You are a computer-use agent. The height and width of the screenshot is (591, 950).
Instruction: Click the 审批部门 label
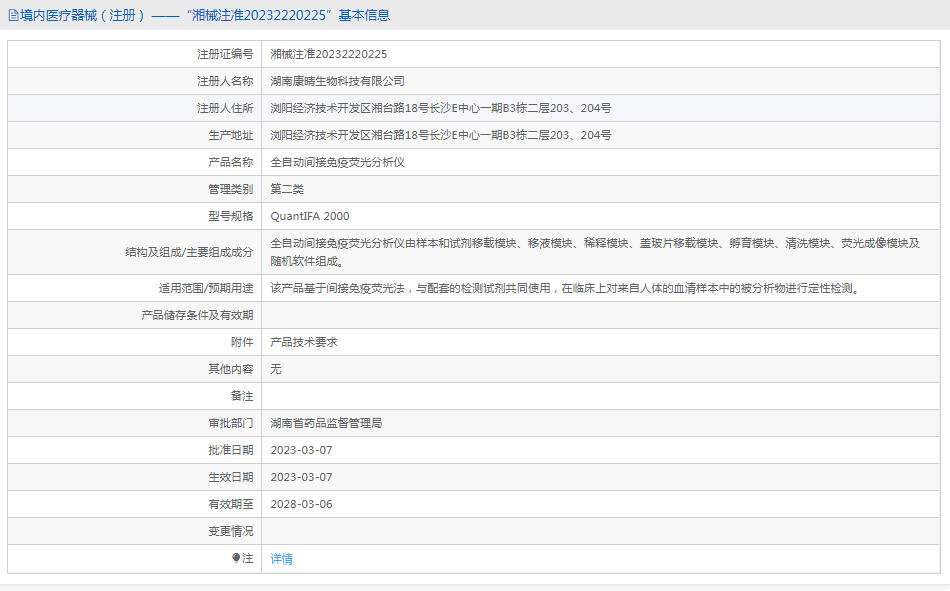[x=231, y=423]
